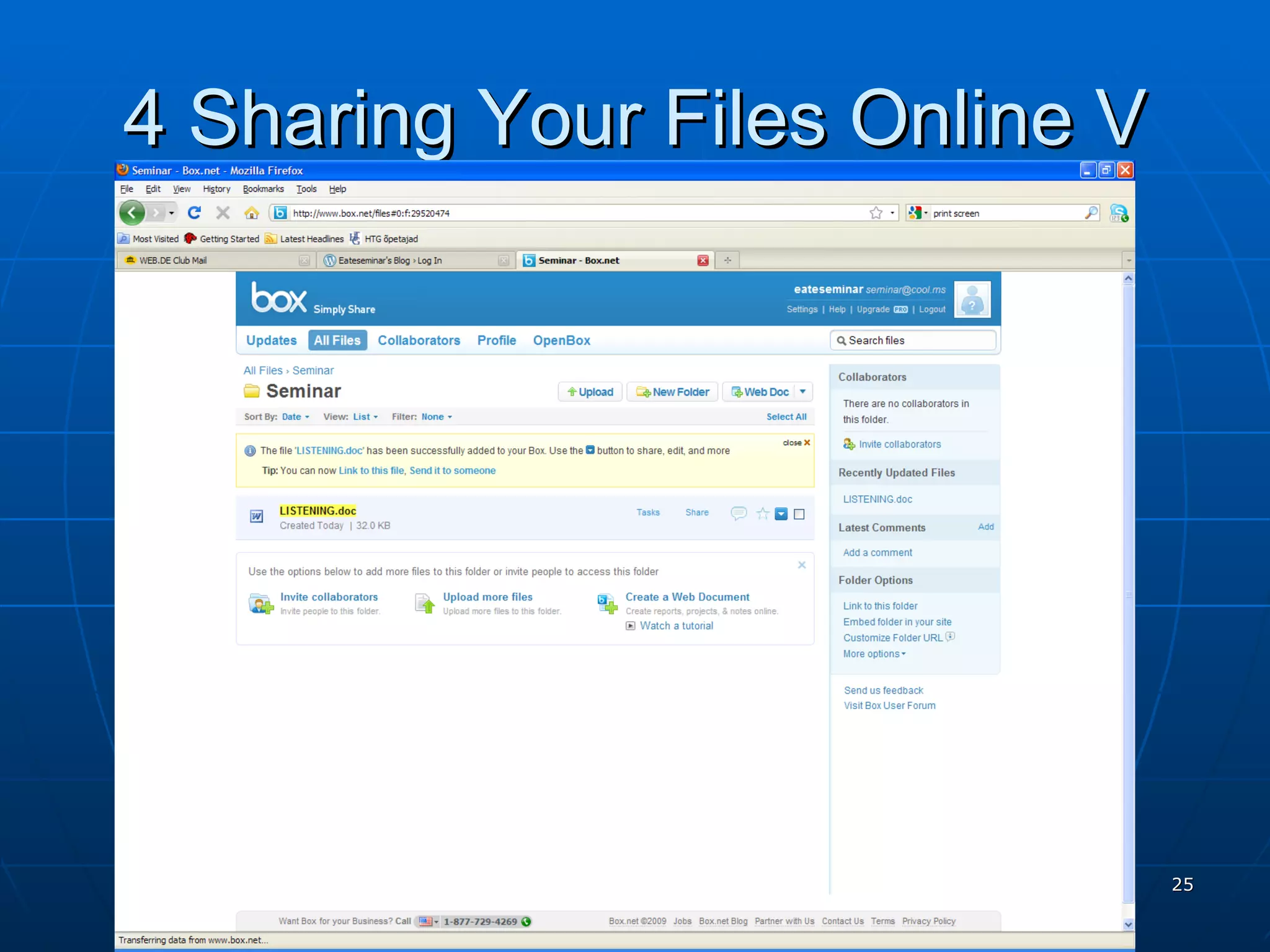Dismiss the folder options hint box
The image size is (1270, 952).
pos(802,565)
